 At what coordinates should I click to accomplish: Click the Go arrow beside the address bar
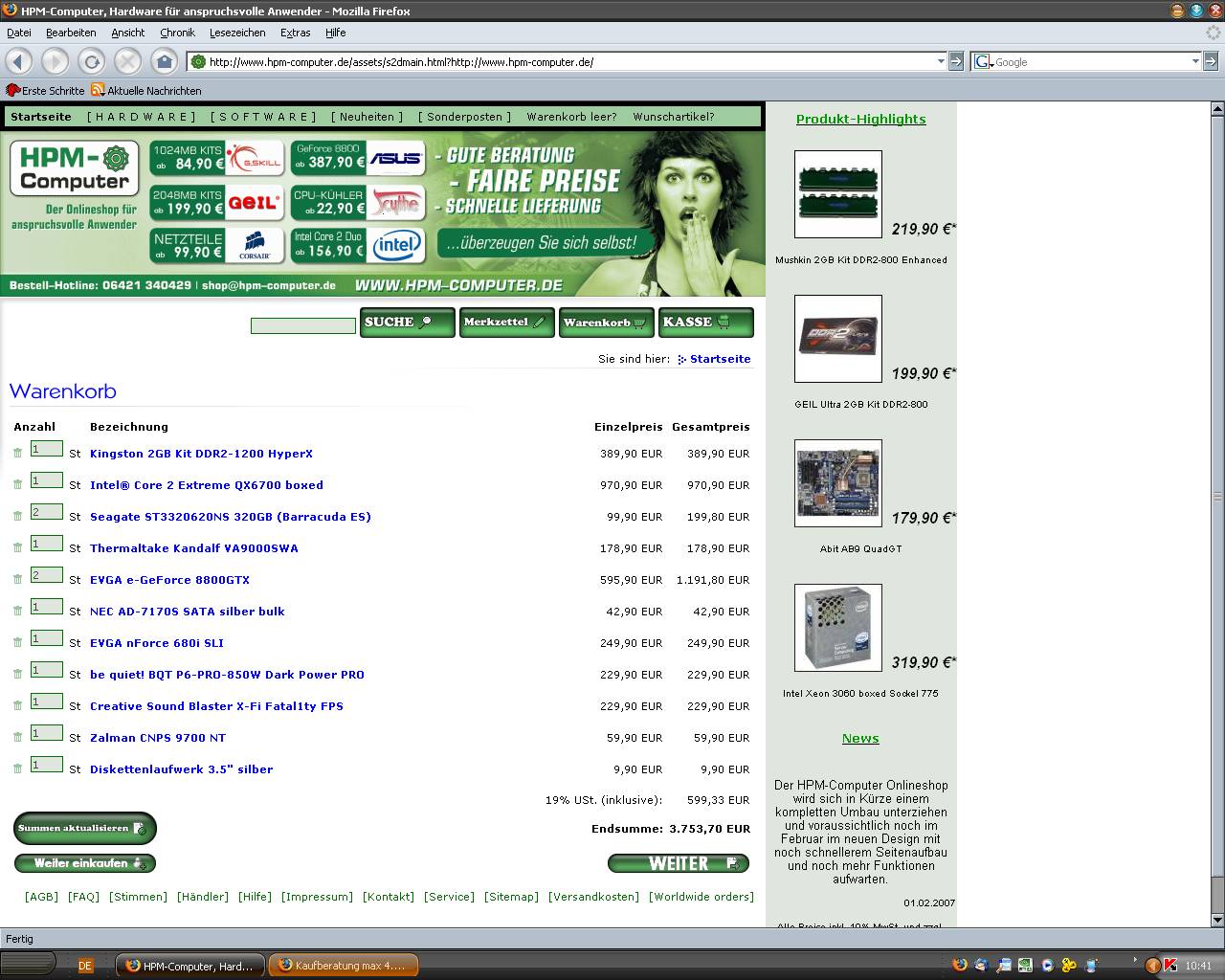point(955,61)
